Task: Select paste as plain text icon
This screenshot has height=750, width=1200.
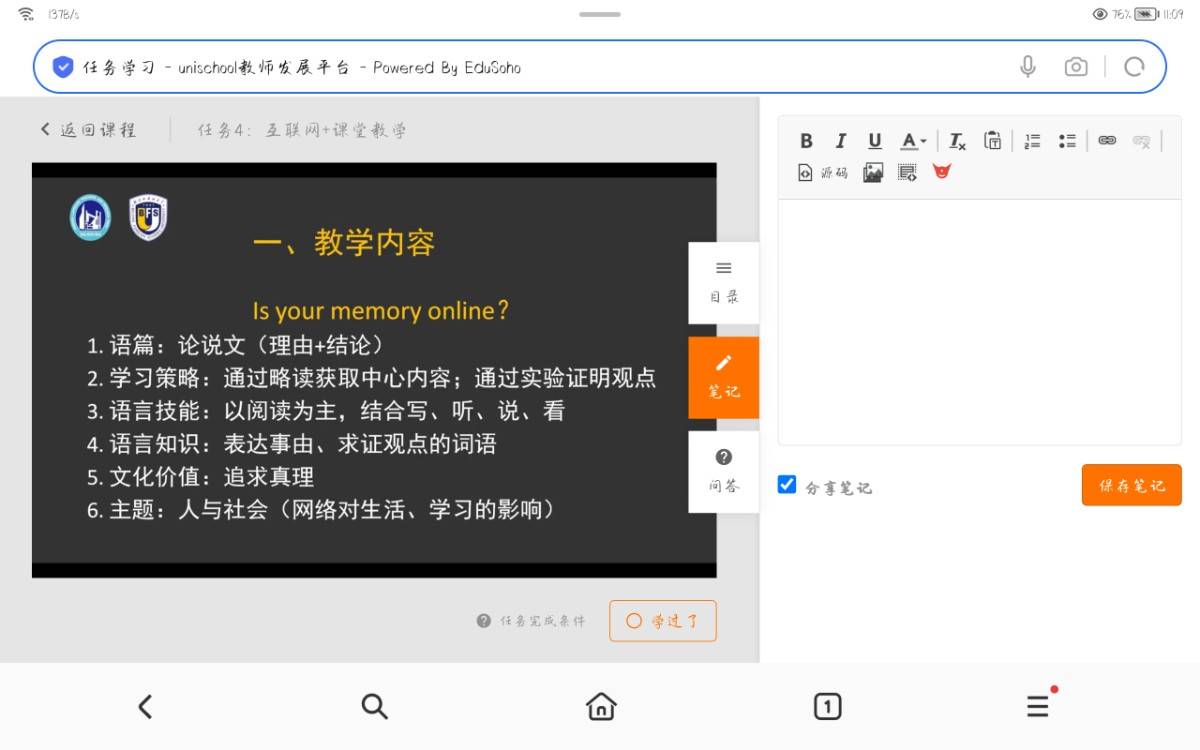Action: (992, 141)
